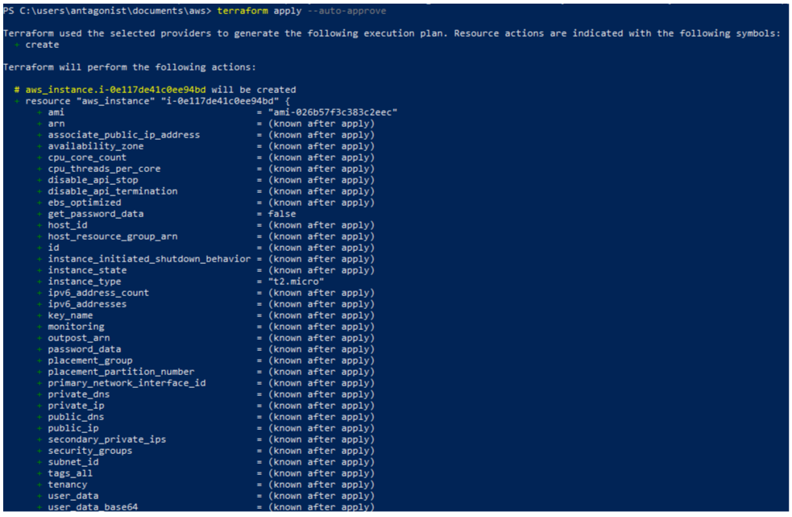
Task: Click the ami value "ami-026b57f3c383c2eec"
Action: (x=333, y=112)
